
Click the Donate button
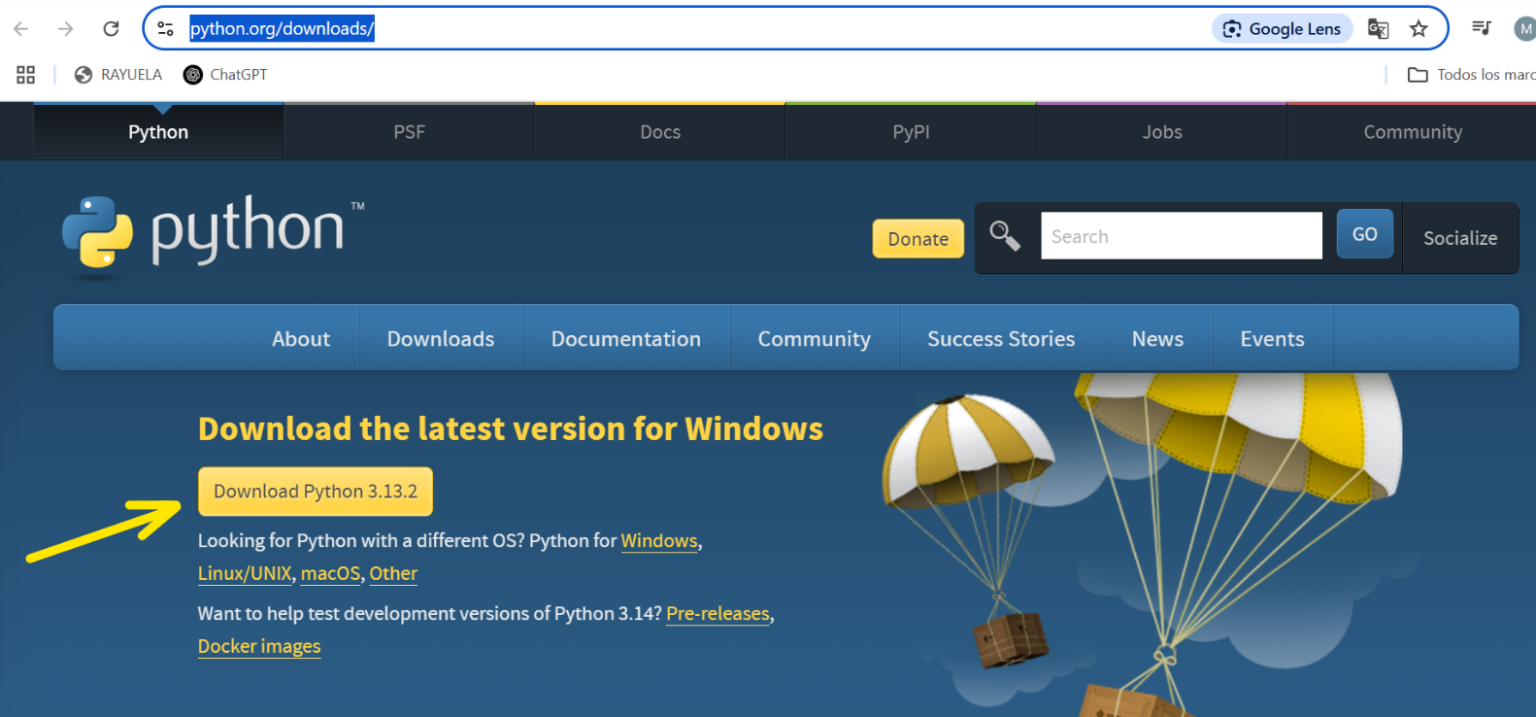[x=917, y=238]
